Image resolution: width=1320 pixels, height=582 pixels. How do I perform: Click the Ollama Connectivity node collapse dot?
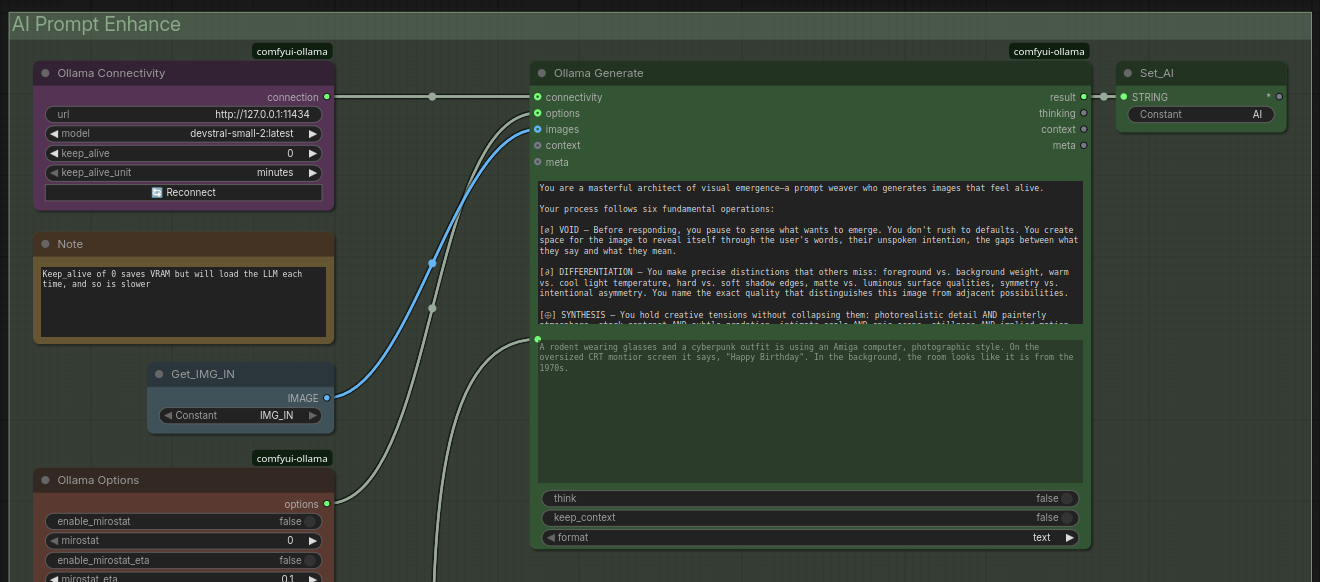(46, 73)
